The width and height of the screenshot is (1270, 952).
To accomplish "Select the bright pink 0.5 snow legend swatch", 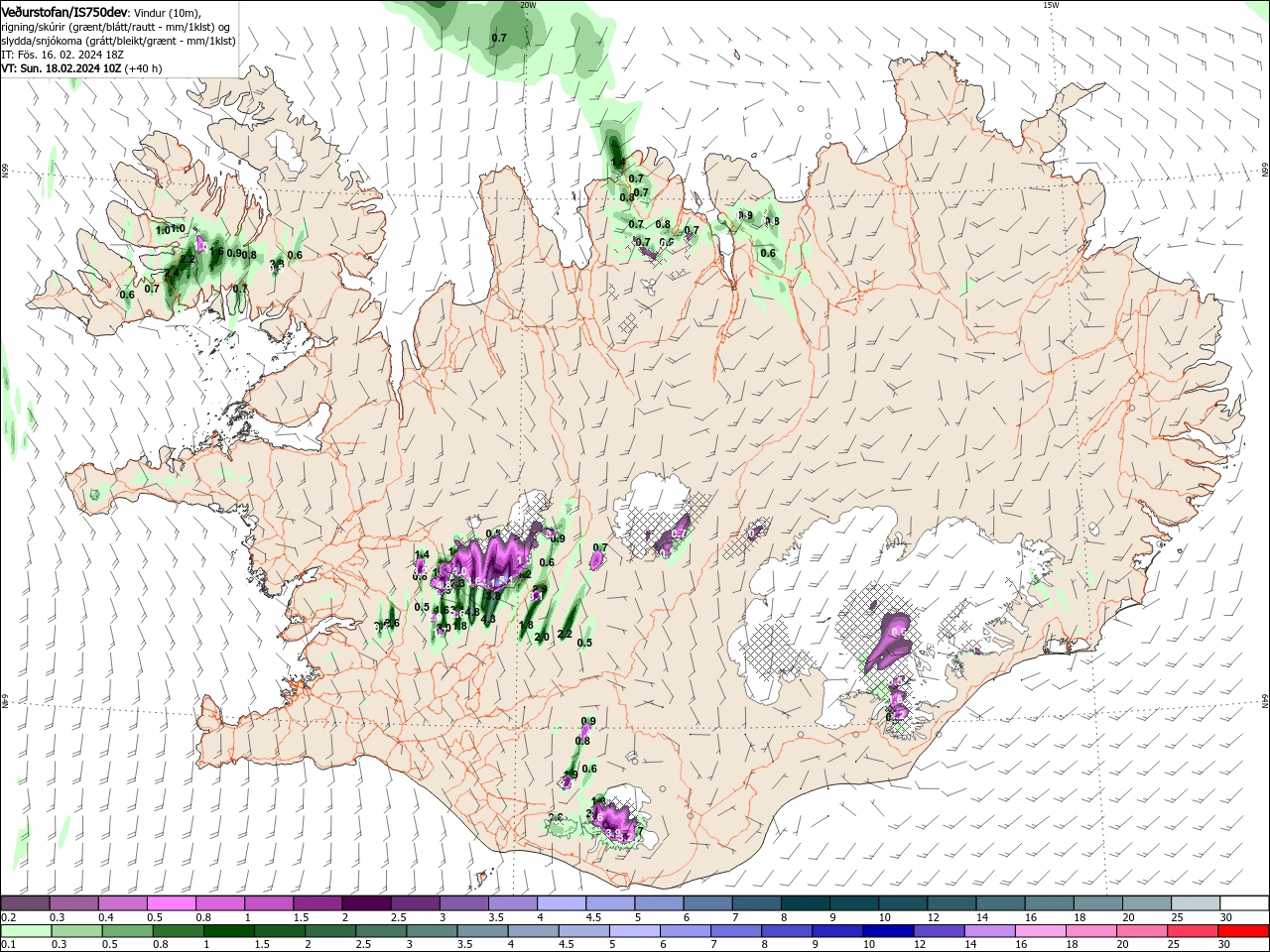I will coord(170,903).
